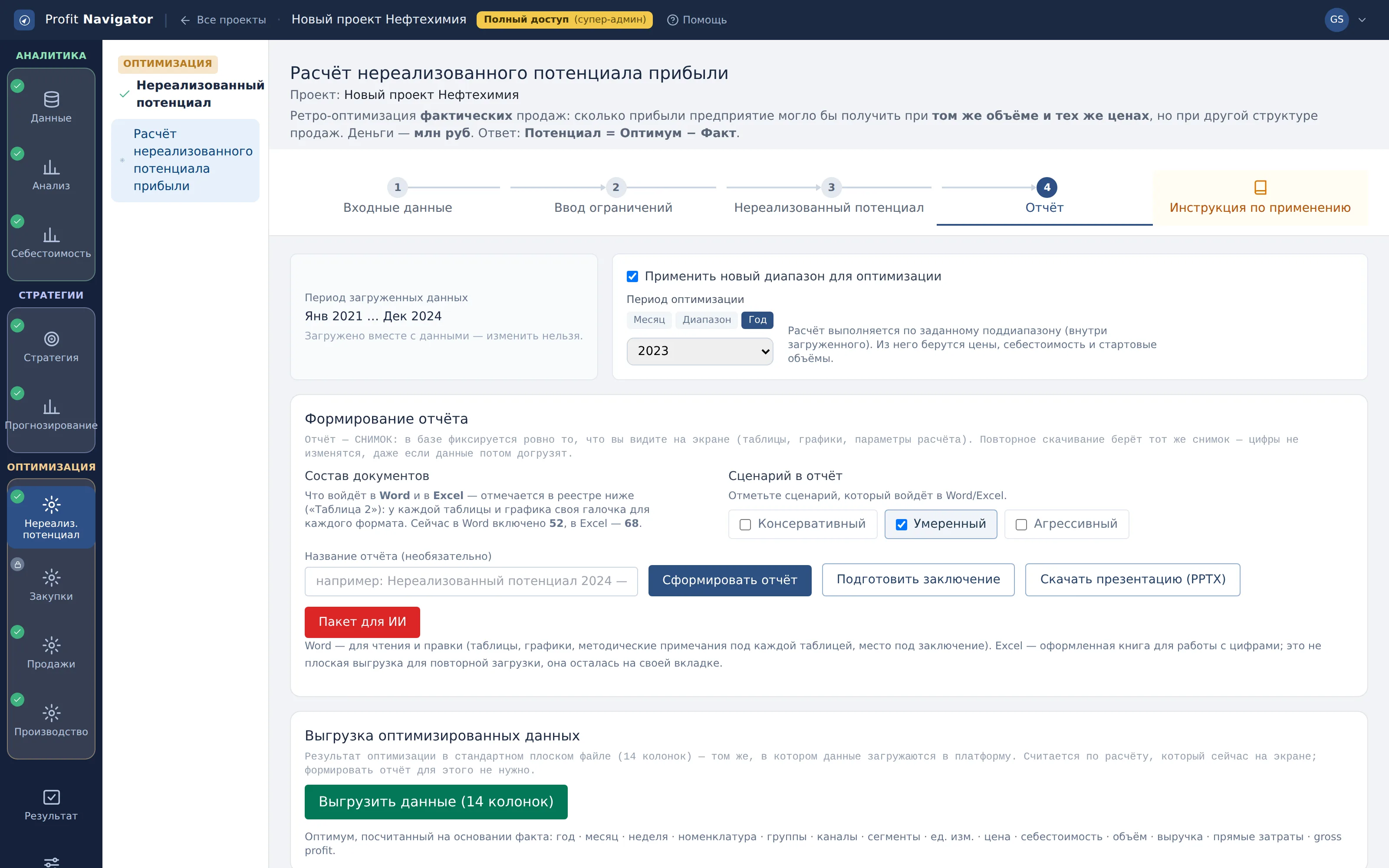
Task: Check the Агрессивный scenario box
Action: pyautogui.click(x=1021, y=525)
